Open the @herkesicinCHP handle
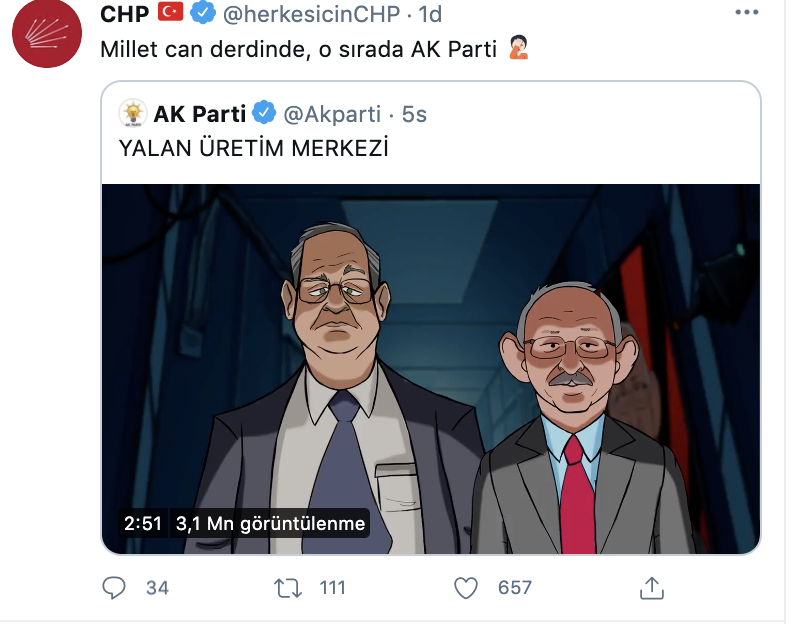 pos(312,14)
